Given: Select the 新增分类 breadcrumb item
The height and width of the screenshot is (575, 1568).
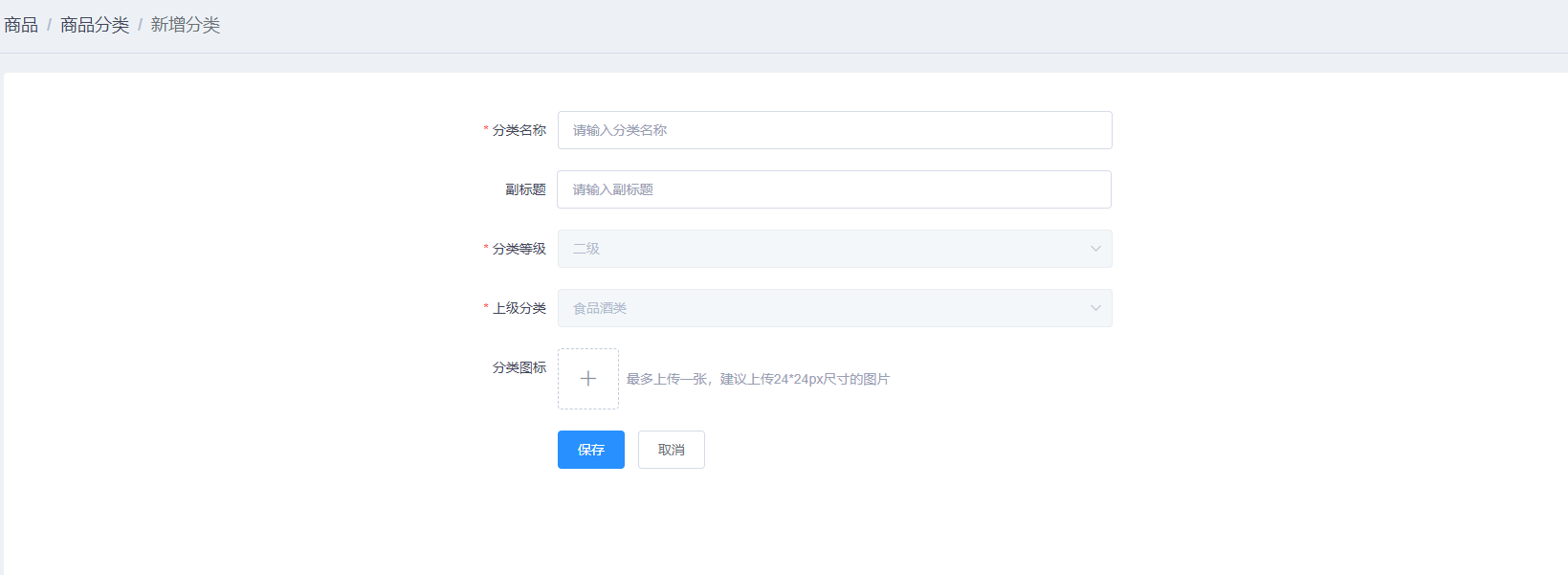Looking at the screenshot, I should click(x=185, y=25).
